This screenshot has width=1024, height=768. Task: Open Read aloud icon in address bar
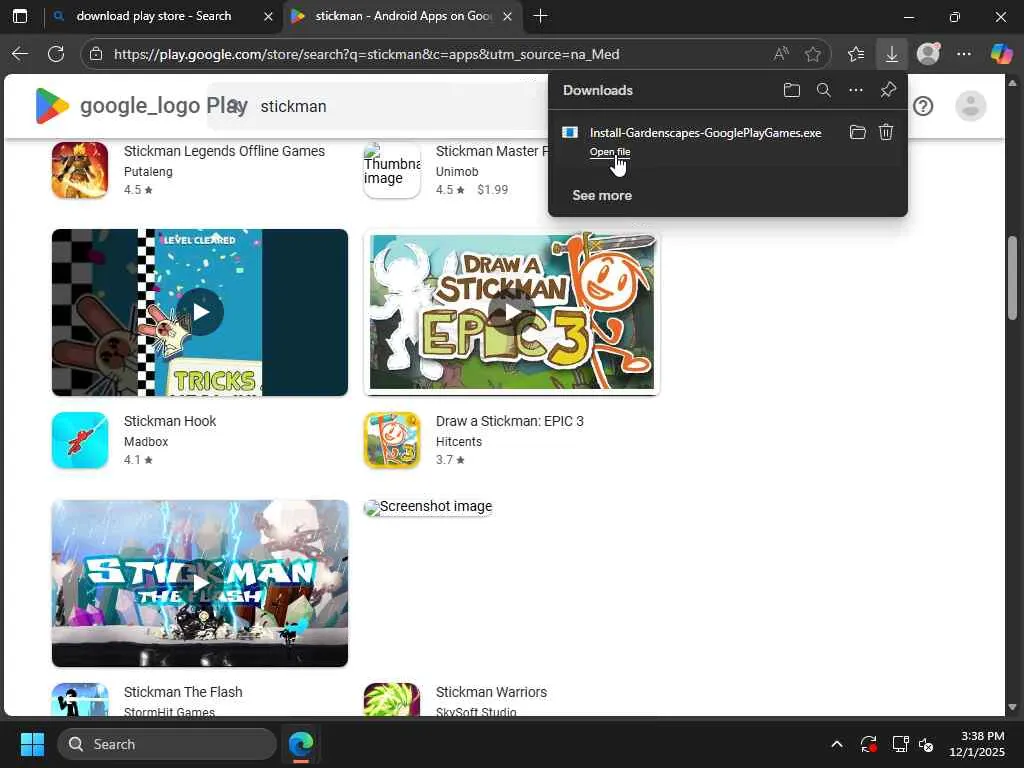780,54
